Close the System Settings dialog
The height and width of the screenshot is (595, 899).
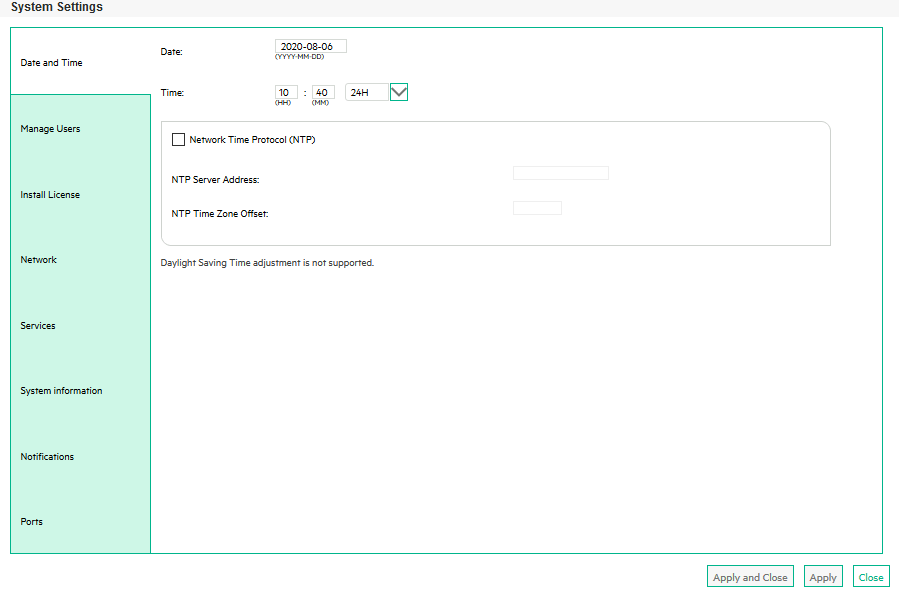point(871,577)
